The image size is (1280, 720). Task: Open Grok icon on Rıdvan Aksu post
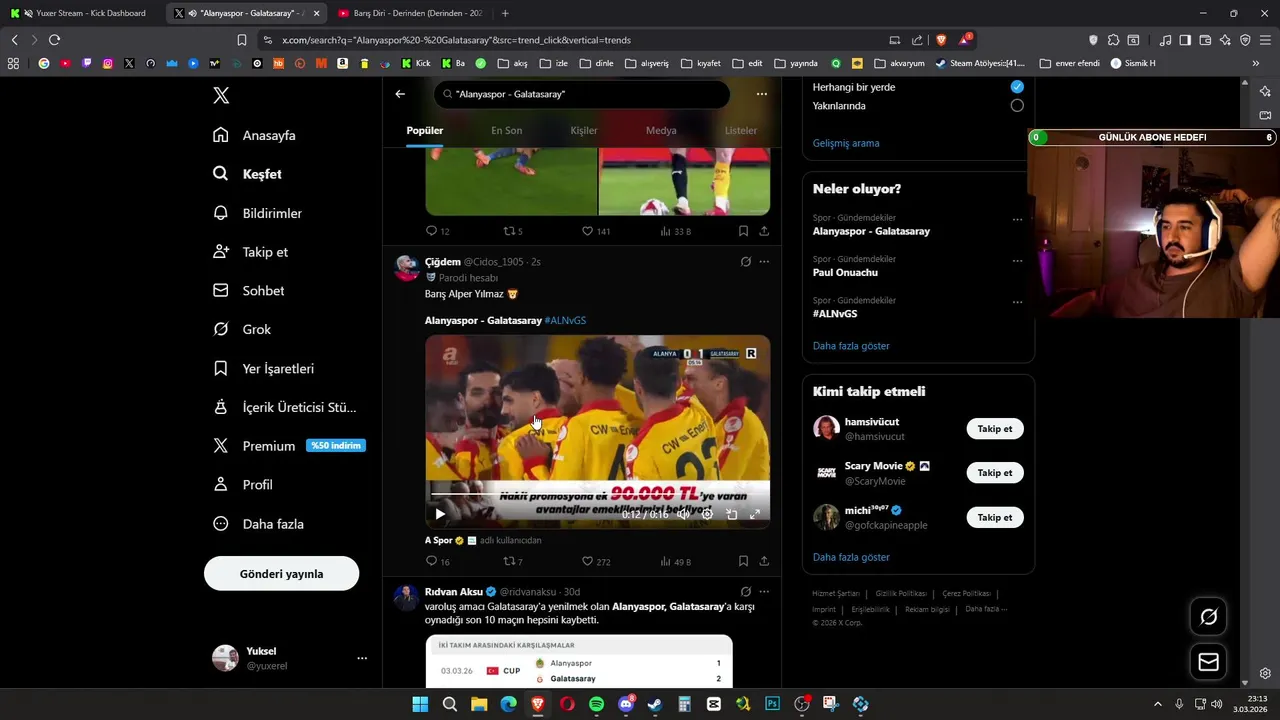(746, 592)
